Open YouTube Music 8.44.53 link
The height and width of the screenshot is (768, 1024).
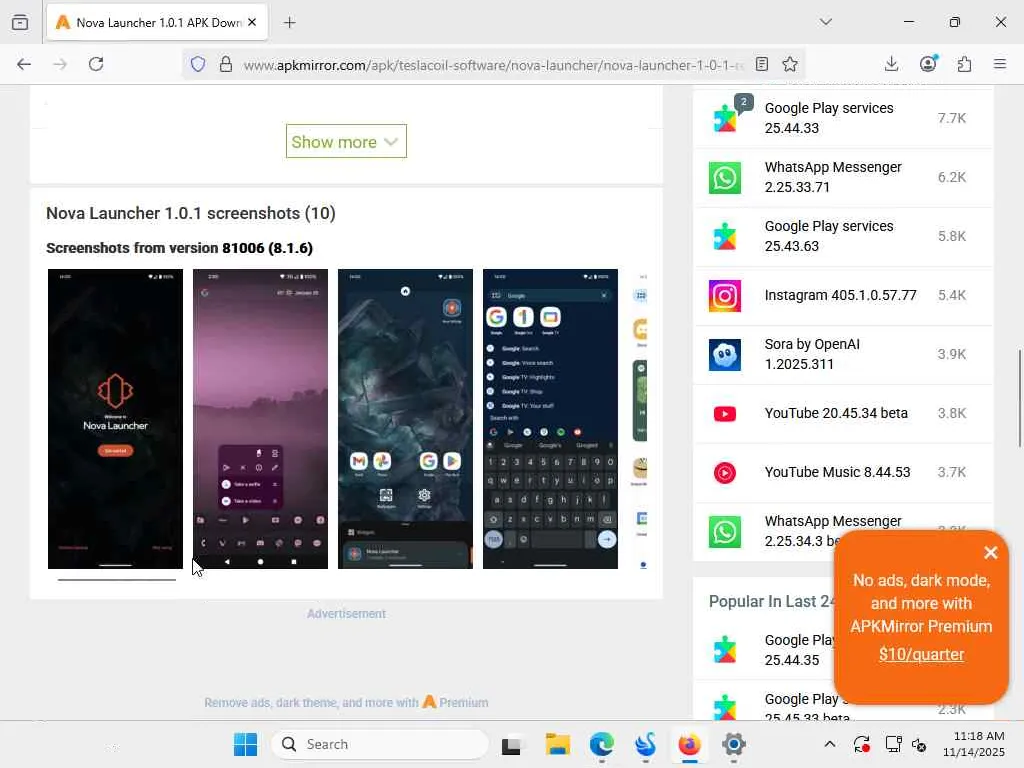point(837,472)
